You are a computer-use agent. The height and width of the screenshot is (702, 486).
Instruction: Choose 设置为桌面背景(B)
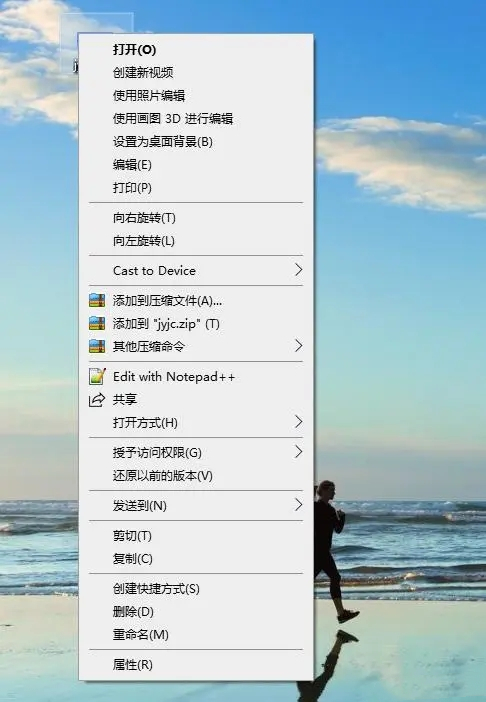coord(163,142)
